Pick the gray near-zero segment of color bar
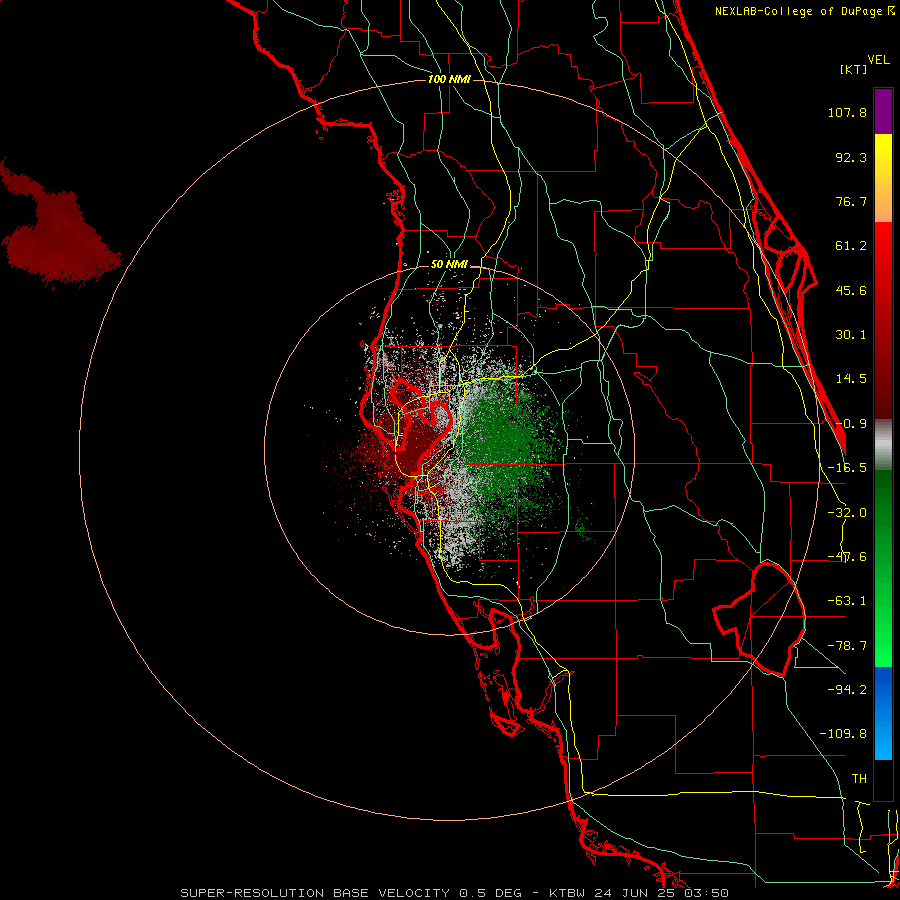Screen dimensions: 900x900 (883, 444)
